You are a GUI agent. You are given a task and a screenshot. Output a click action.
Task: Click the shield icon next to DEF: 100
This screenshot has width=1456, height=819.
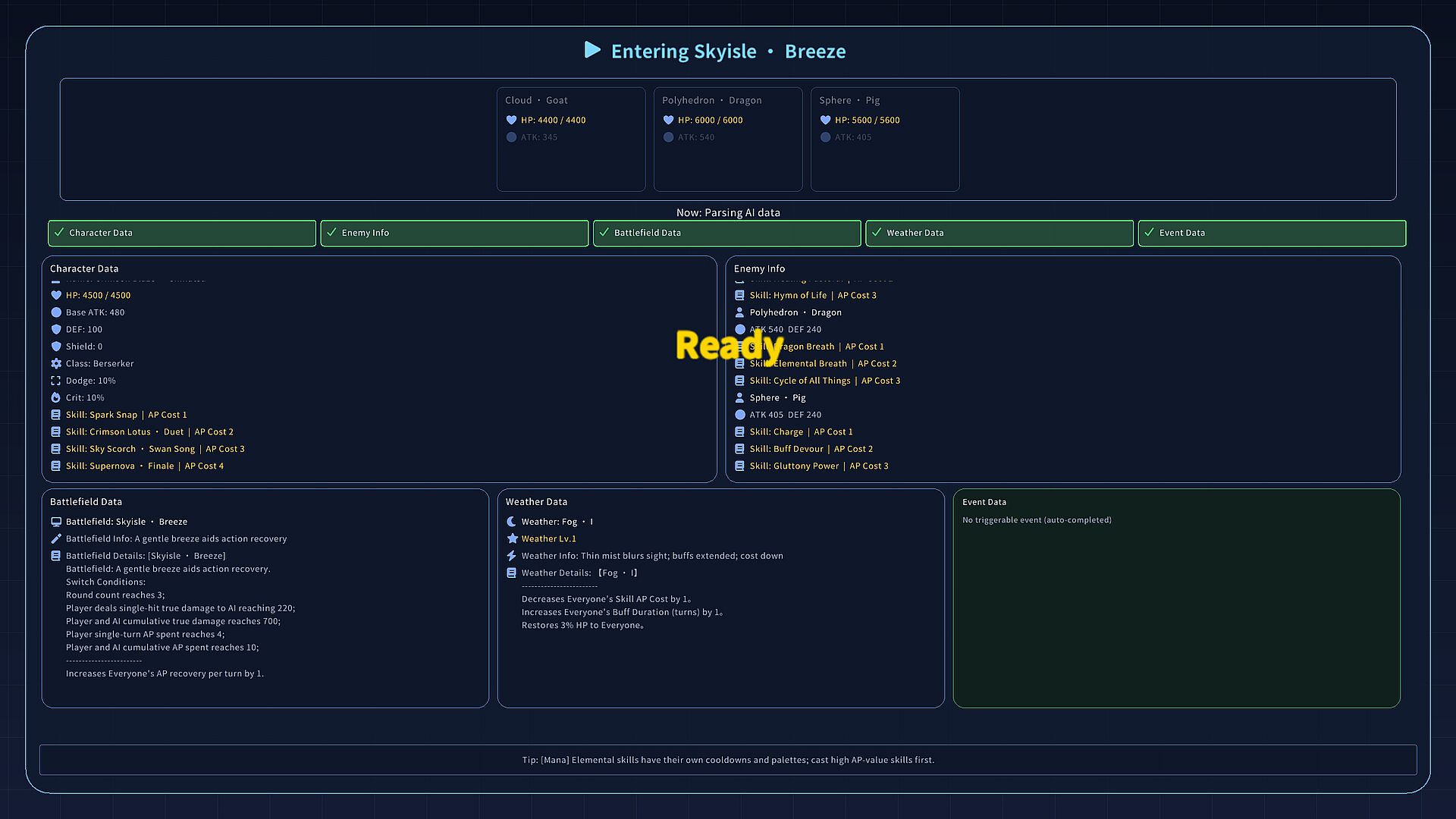56,329
